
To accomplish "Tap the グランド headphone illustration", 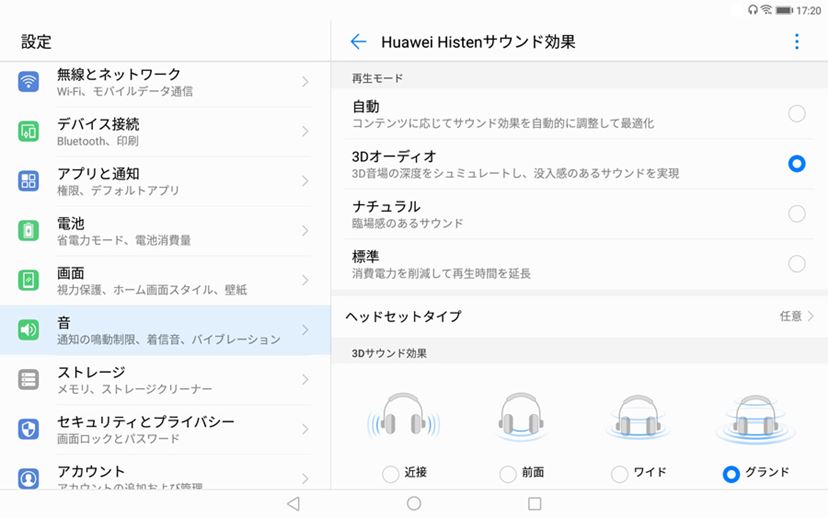I will pyautogui.click(x=756, y=418).
